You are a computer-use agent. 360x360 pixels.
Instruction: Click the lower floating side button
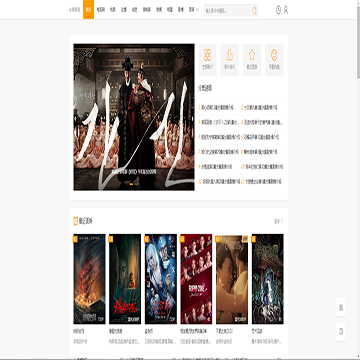(x=341, y=331)
